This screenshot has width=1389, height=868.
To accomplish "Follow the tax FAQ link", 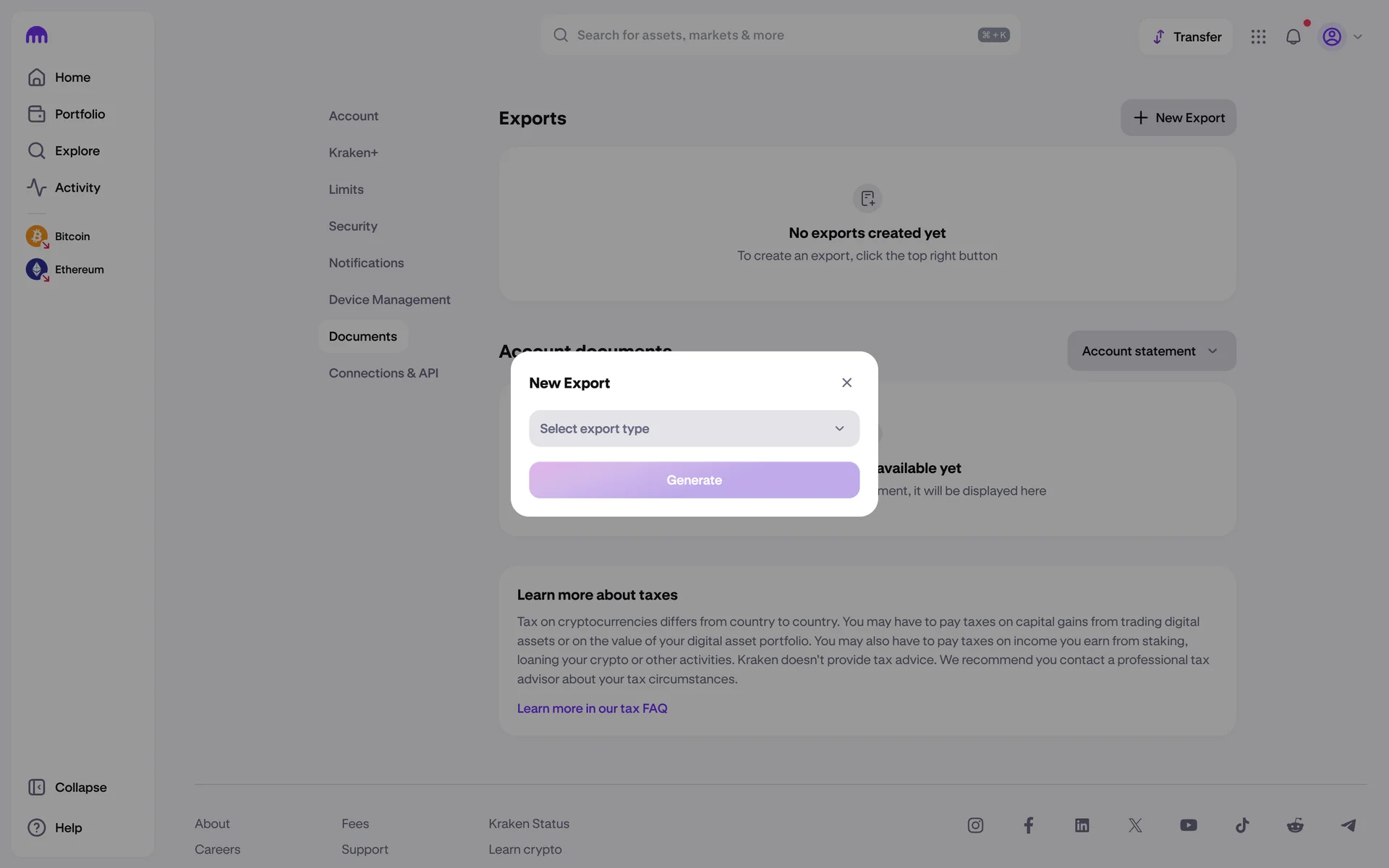I will coord(592,709).
